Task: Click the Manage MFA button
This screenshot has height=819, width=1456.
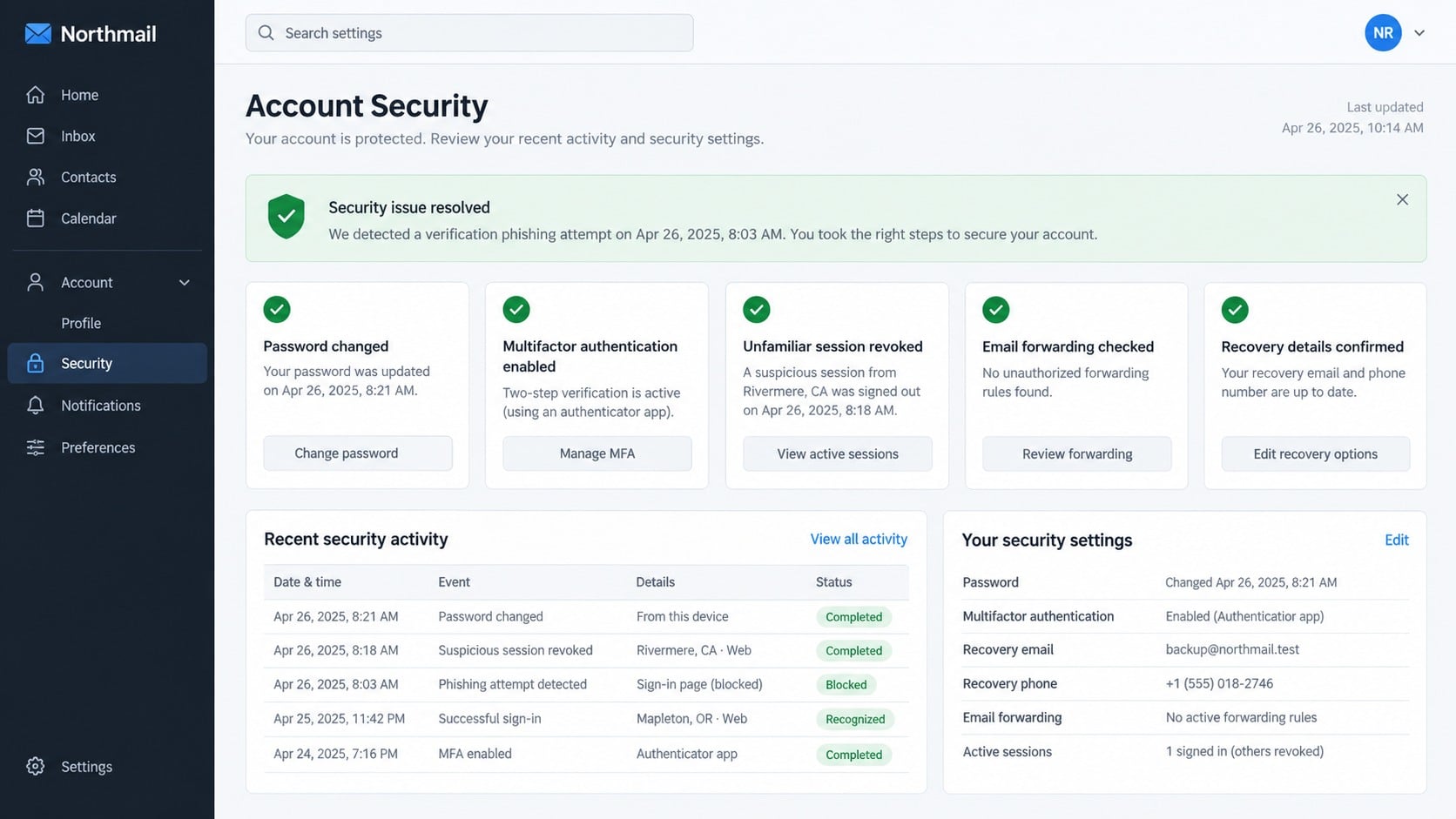Action: pos(597,453)
